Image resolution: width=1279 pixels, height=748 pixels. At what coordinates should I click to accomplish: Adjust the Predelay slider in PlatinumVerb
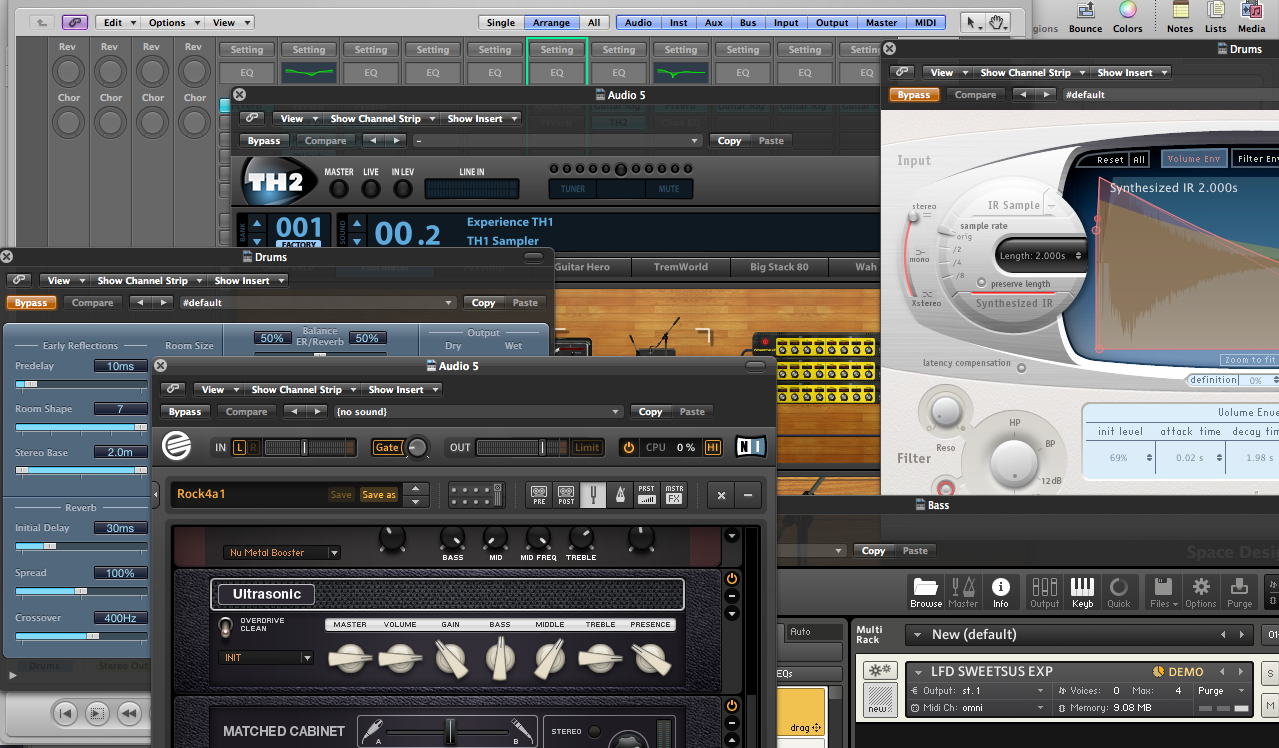(x=82, y=384)
